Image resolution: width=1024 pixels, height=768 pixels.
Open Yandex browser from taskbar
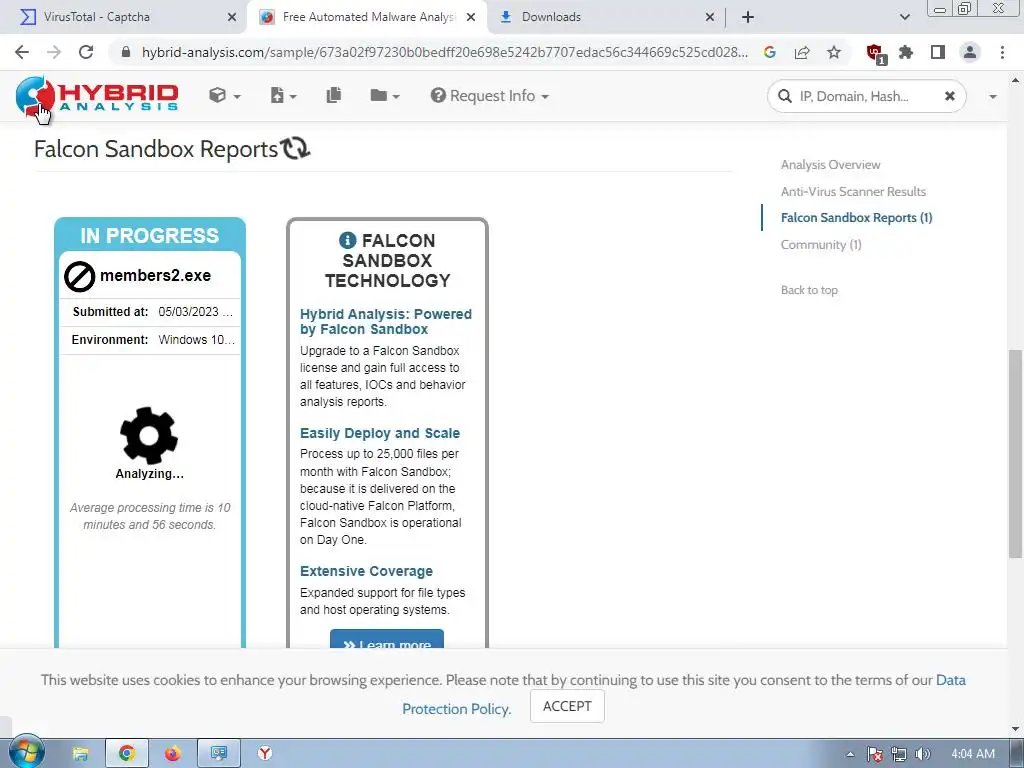[264, 754]
